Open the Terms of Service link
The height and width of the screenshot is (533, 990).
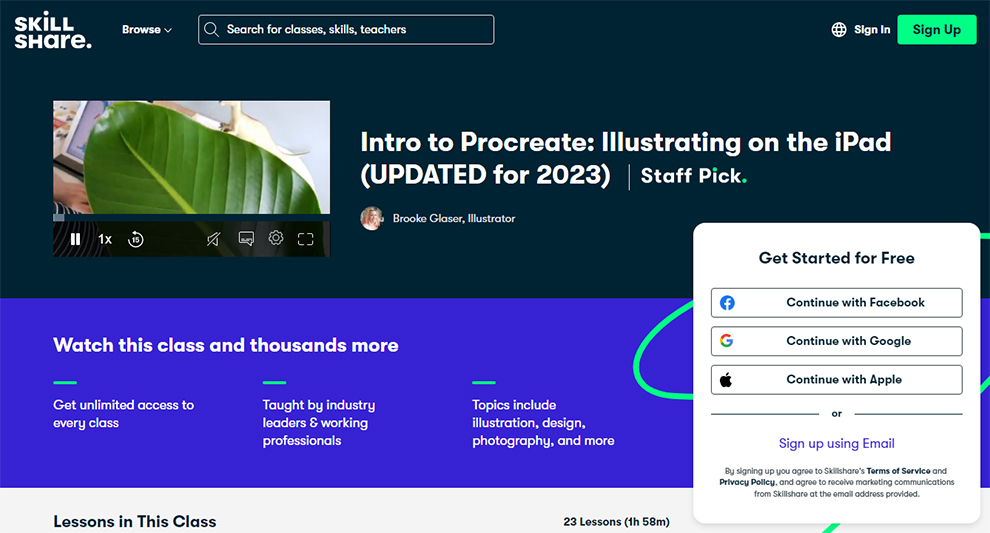[x=898, y=471]
